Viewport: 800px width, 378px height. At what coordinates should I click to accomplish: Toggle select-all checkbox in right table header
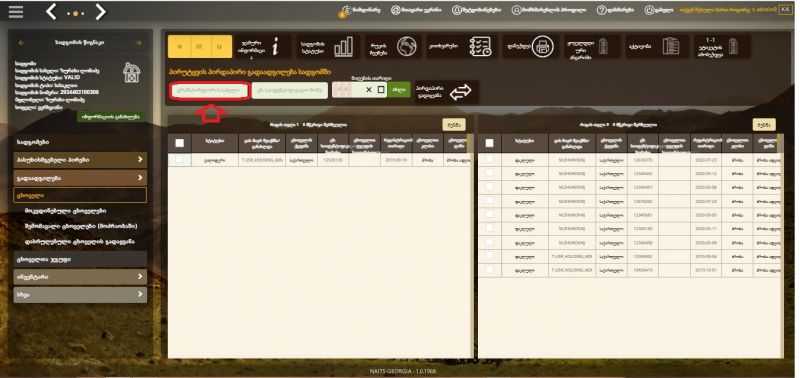pyautogui.click(x=489, y=143)
